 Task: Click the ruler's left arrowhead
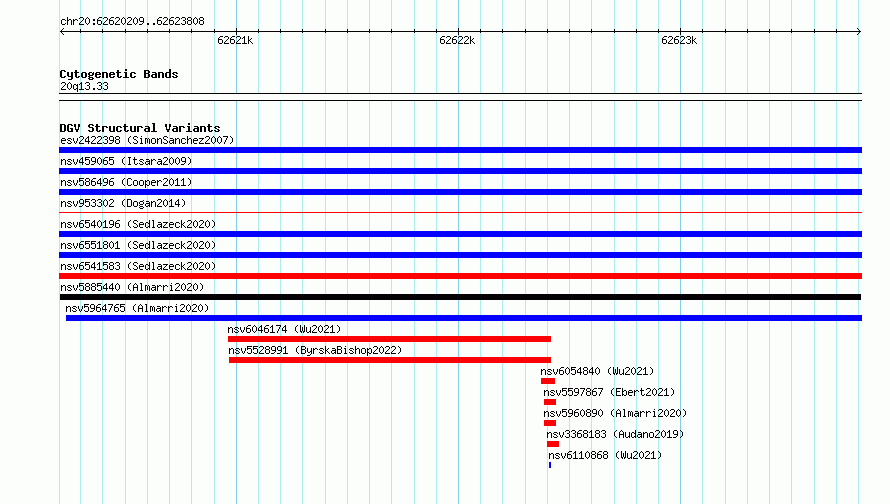pyautogui.click(x=62, y=32)
